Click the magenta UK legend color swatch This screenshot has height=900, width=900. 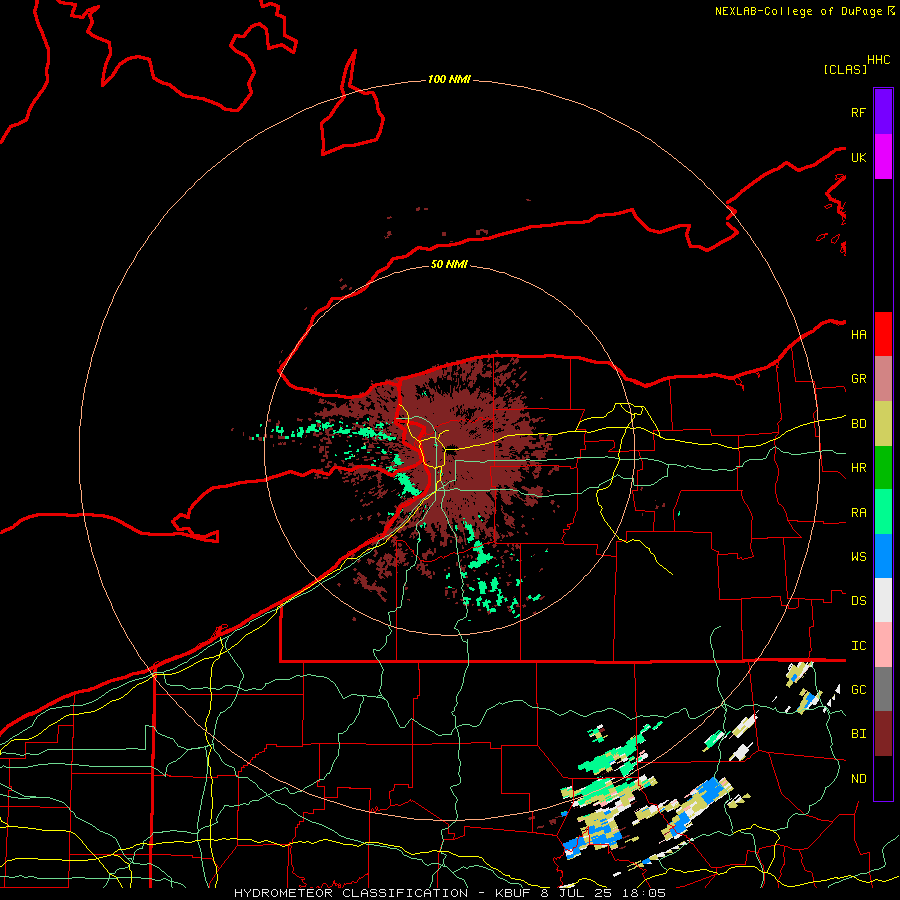(883, 157)
